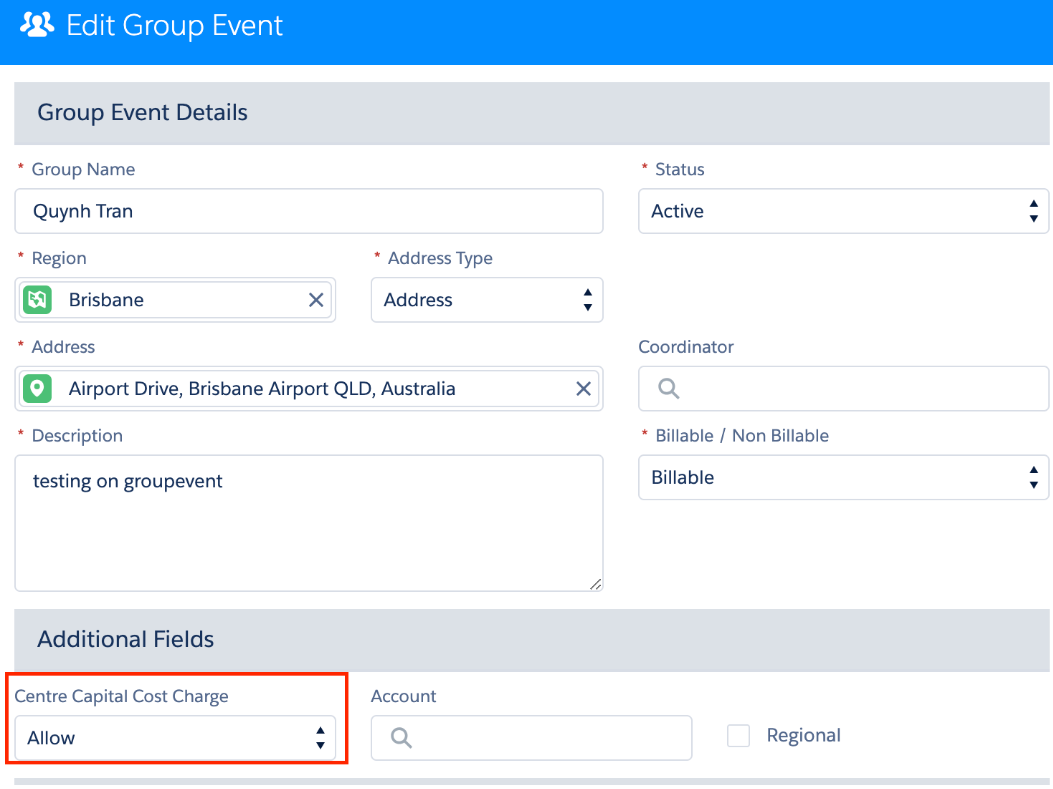Image resolution: width=1053 pixels, height=789 pixels.
Task: Click the Edit Group Event title
Action: (175, 25)
